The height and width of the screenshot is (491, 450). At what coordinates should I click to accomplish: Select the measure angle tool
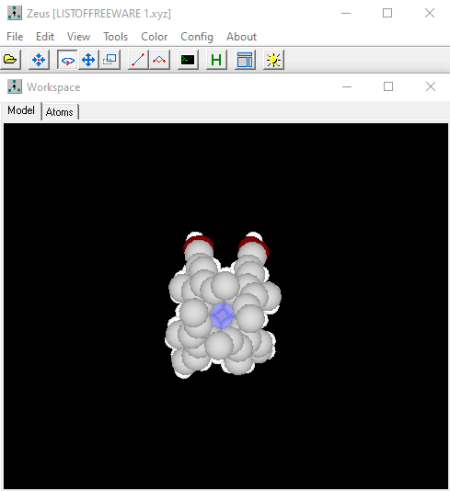[159, 60]
